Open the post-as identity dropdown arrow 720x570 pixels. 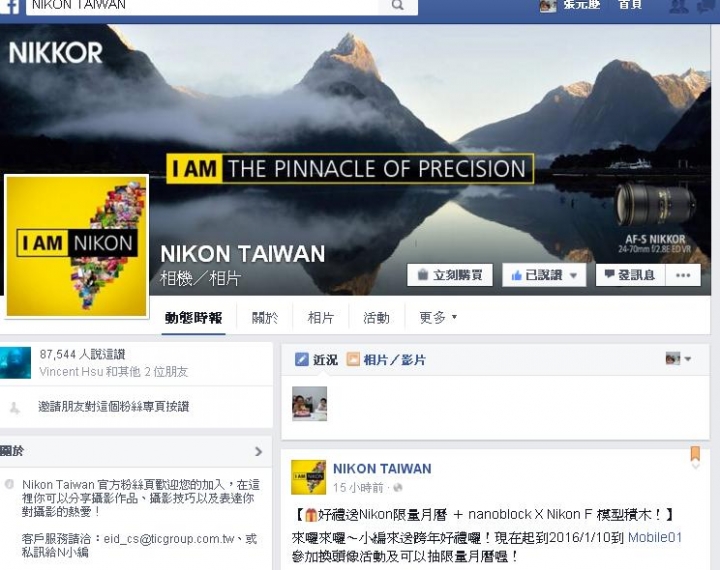pos(687,359)
